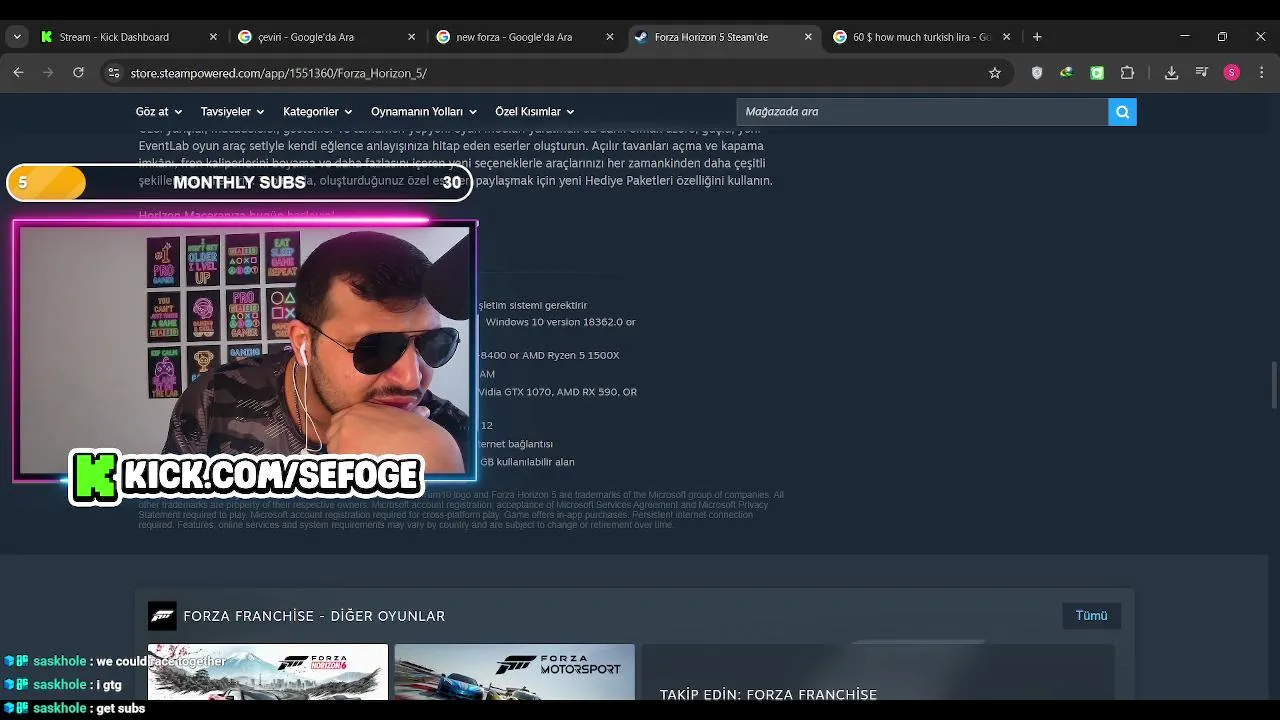Click the address bar URL
The width and height of the screenshot is (1280, 720).
point(279,73)
